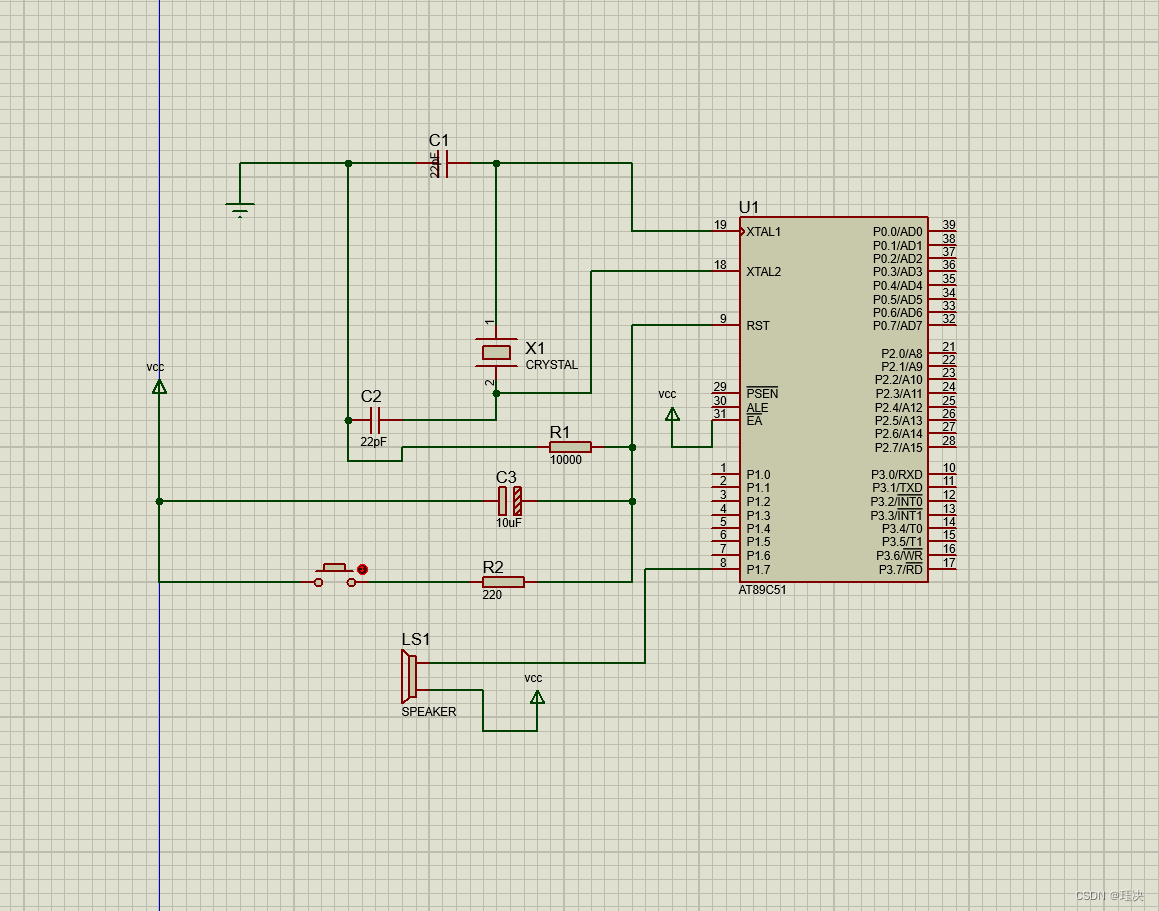Click the CRYSTAL value text
This screenshot has height=911, width=1159.
(x=551, y=365)
